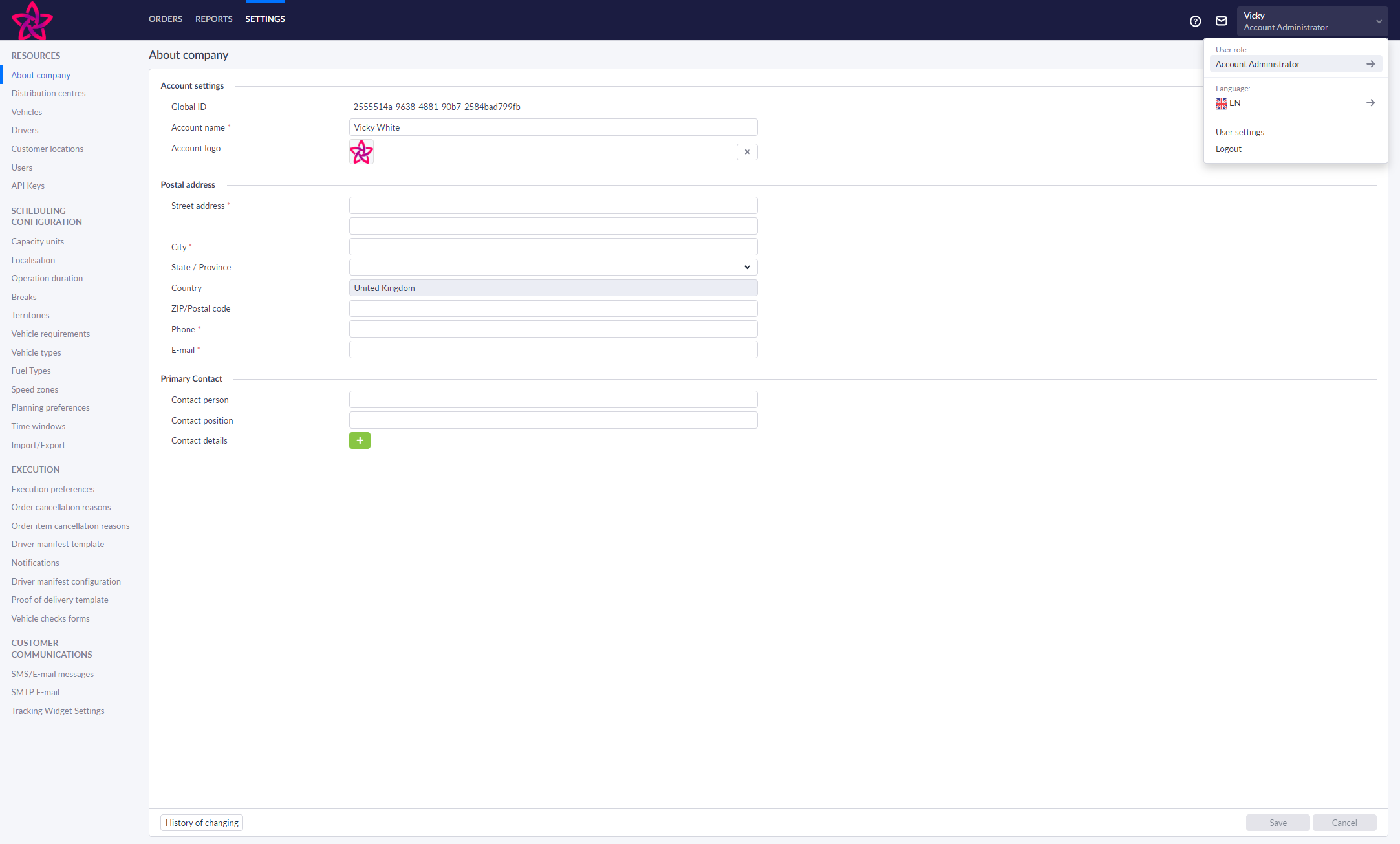Choose User settings from user menu
The width and height of the screenshot is (1400, 844).
point(1240,132)
